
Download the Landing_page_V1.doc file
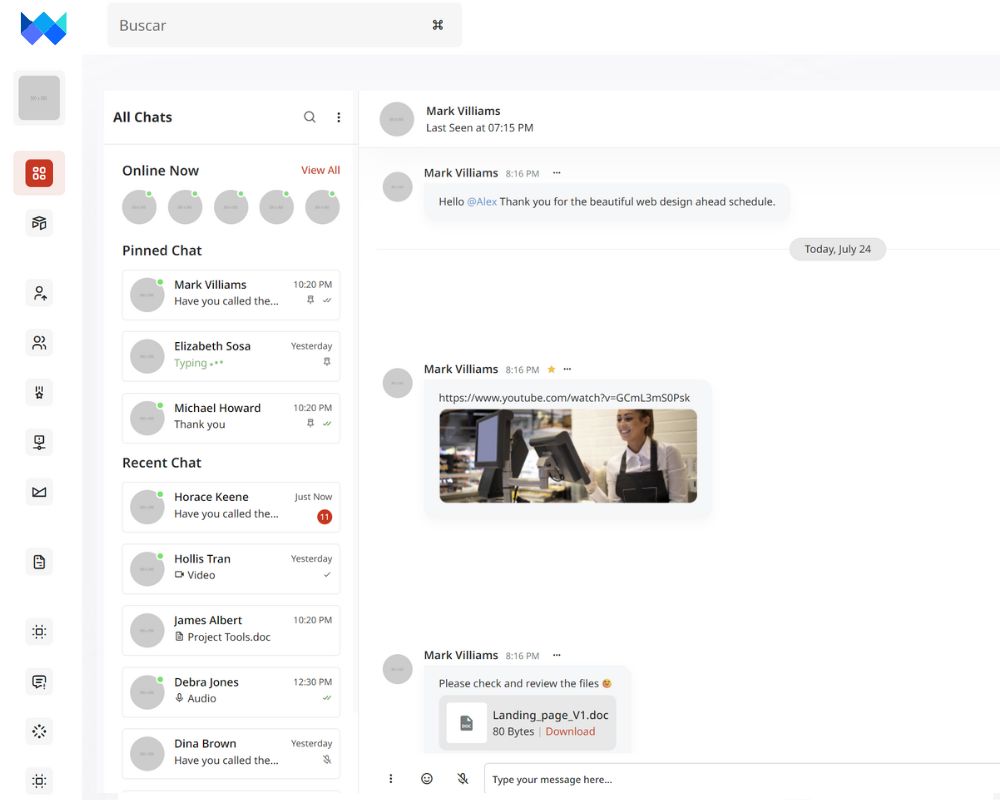point(571,731)
